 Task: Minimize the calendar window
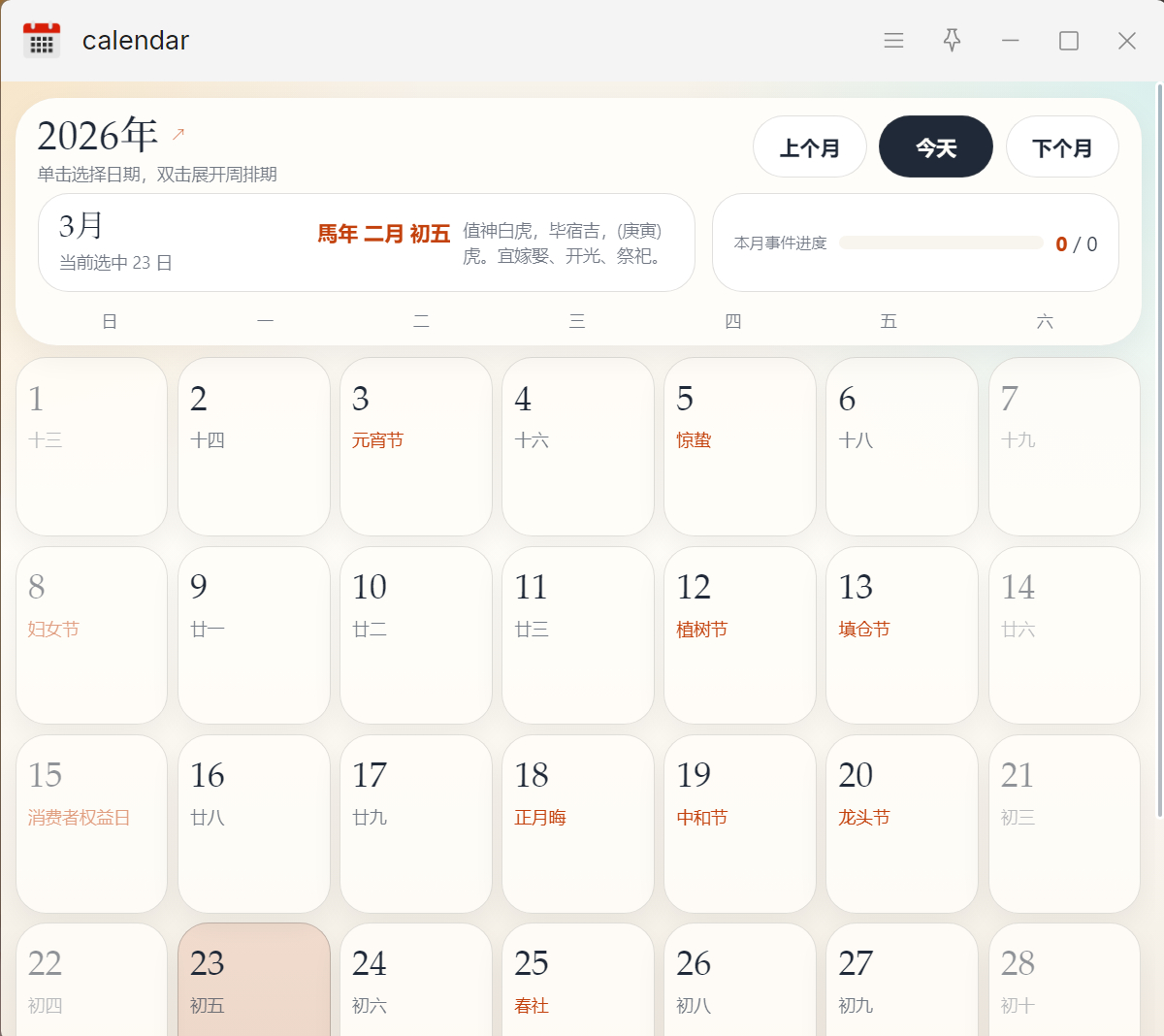pos(1010,41)
